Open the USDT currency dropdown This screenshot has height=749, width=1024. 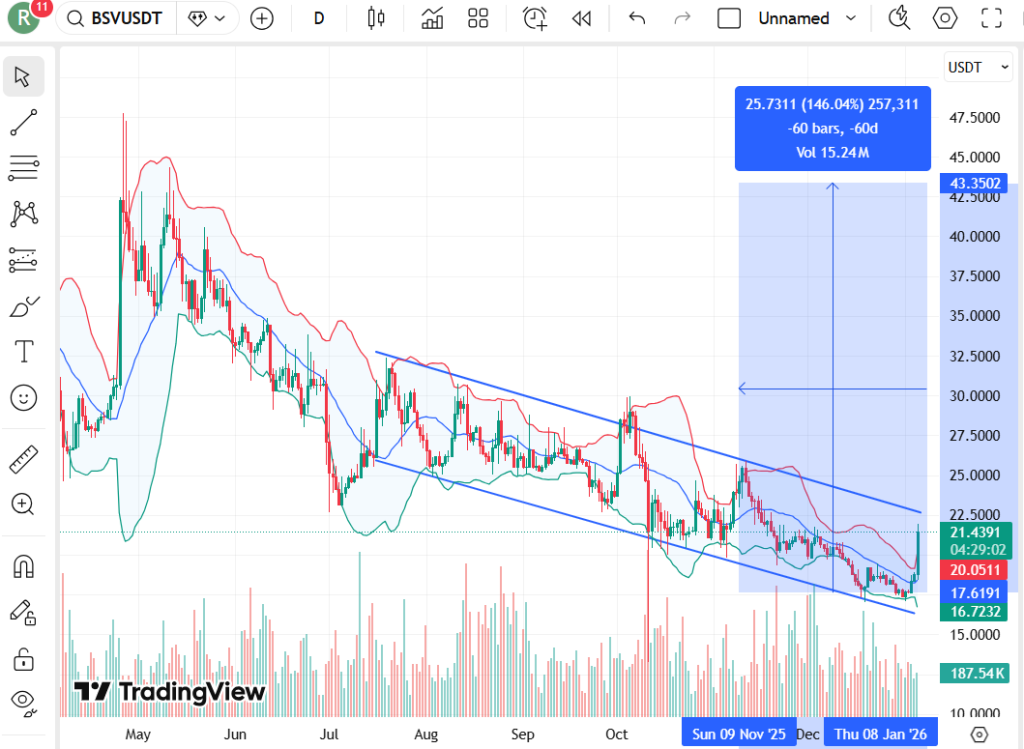(x=977, y=67)
